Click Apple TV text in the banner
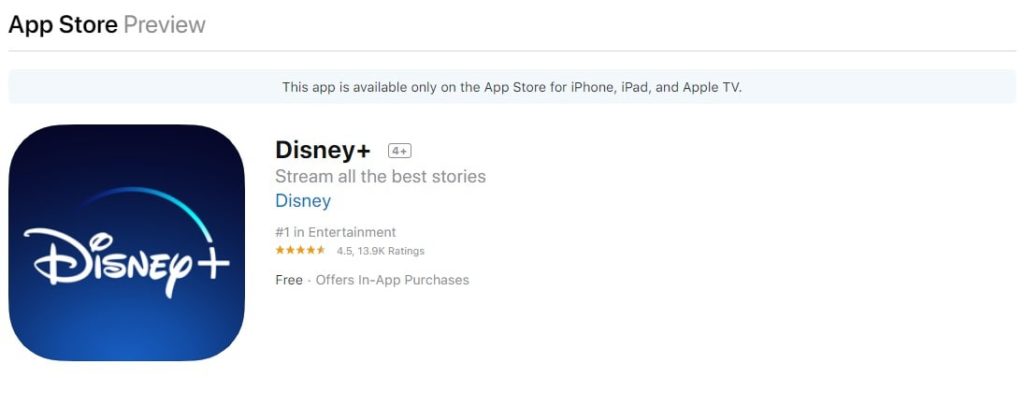Viewport: 1024px width, 393px height. (711, 87)
